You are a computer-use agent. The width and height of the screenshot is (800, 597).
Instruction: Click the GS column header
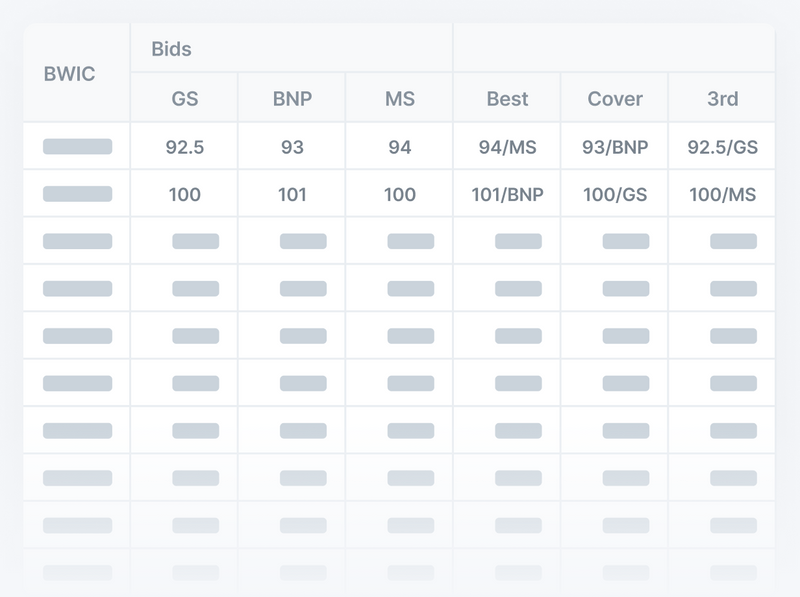click(x=183, y=97)
